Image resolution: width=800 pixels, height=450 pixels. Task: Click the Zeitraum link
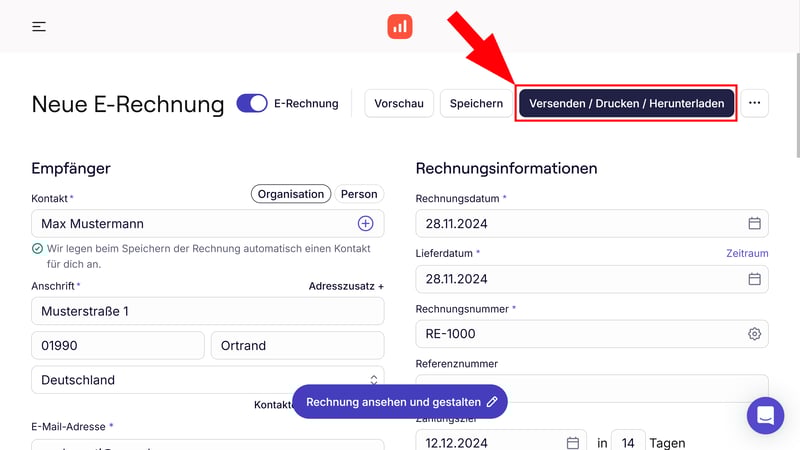pos(747,254)
